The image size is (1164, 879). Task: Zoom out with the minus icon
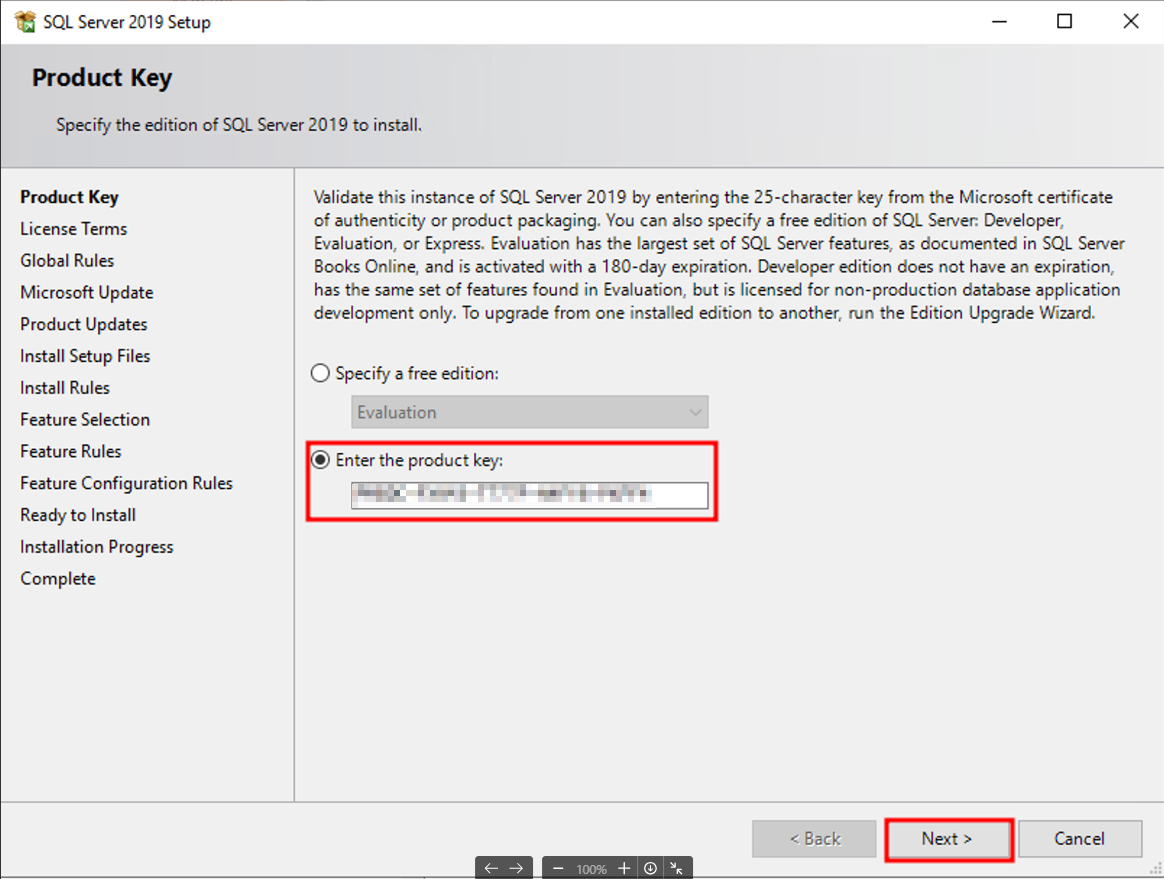click(x=558, y=868)
